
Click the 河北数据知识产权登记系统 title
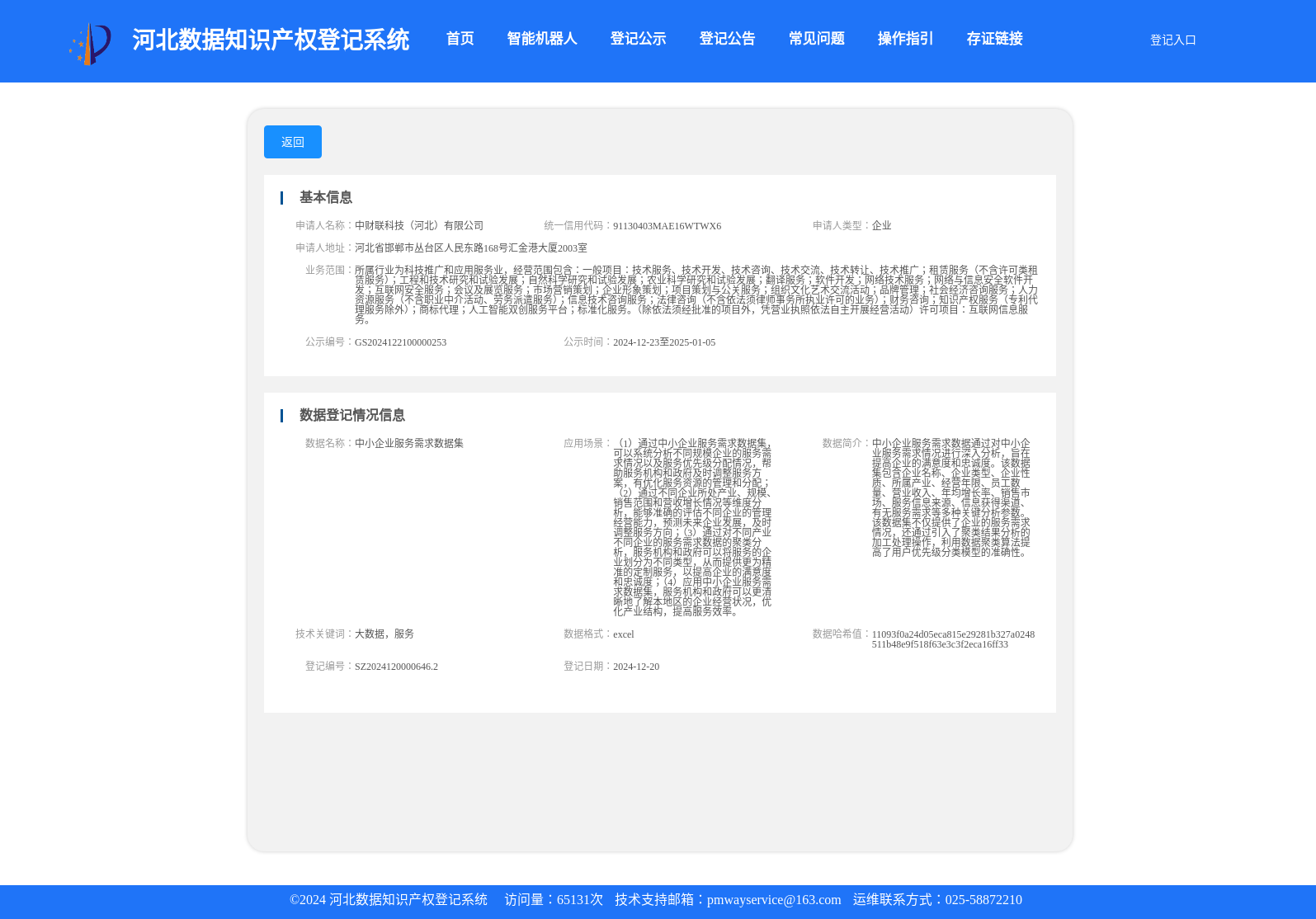coord(271,40)
